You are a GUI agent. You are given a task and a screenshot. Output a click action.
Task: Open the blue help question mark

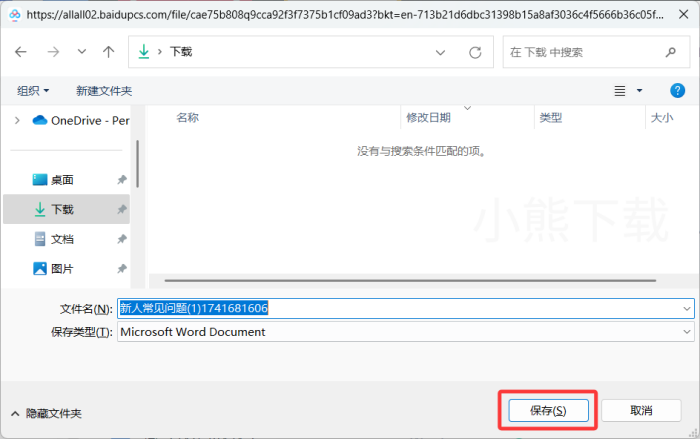click(677, 91)
